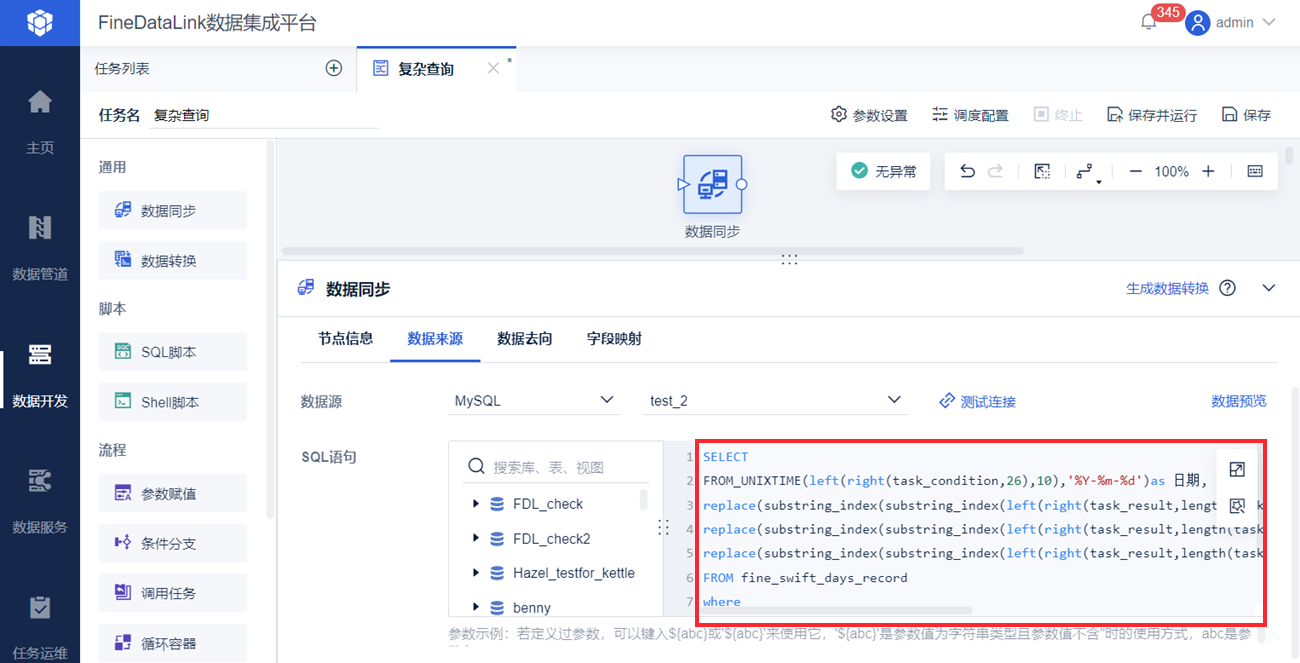
Task: Switch to 字段映射 tab
Action: coord(614,338)
